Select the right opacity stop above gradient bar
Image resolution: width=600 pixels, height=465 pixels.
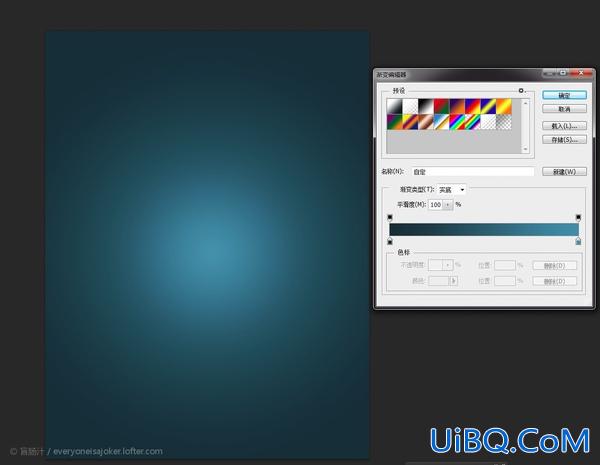[578, 218]
